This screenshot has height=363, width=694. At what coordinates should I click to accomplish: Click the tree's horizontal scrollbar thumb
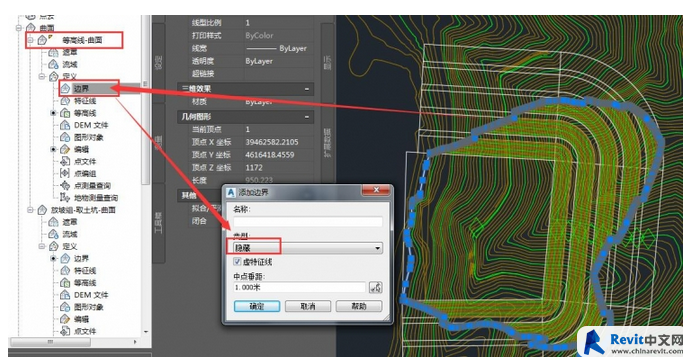coord(51,342)
